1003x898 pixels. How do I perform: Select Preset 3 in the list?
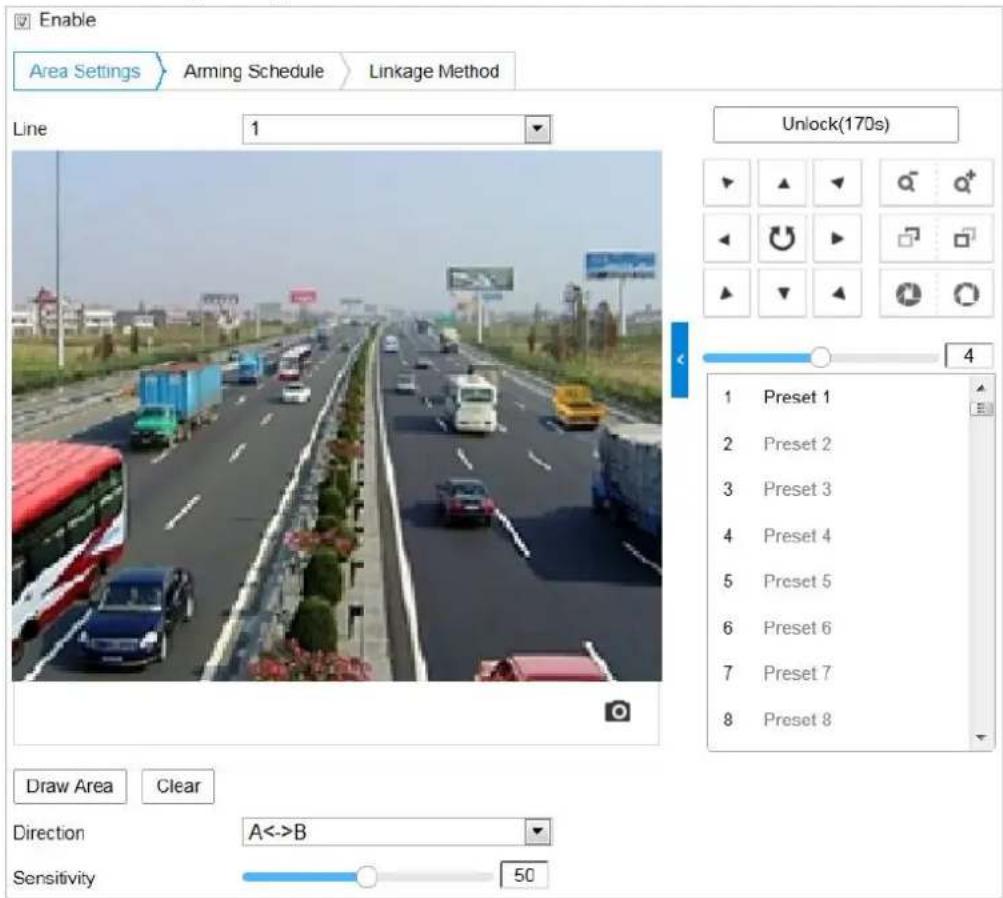click(839, 489)
